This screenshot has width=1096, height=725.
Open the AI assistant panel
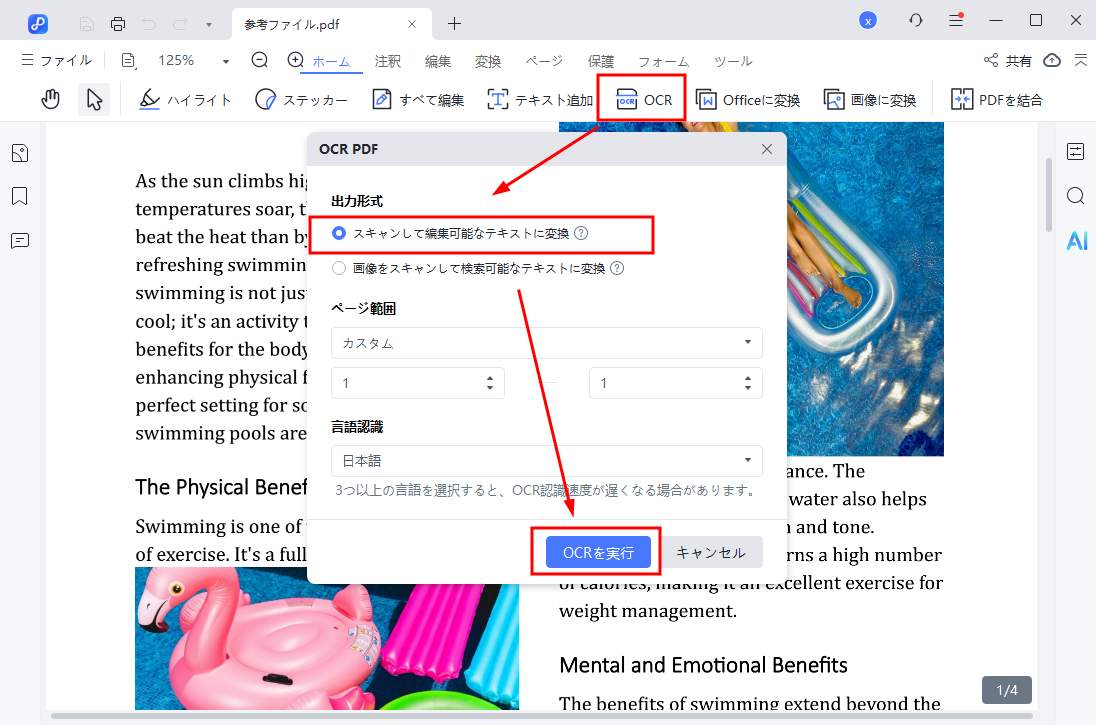point(1076,240)
